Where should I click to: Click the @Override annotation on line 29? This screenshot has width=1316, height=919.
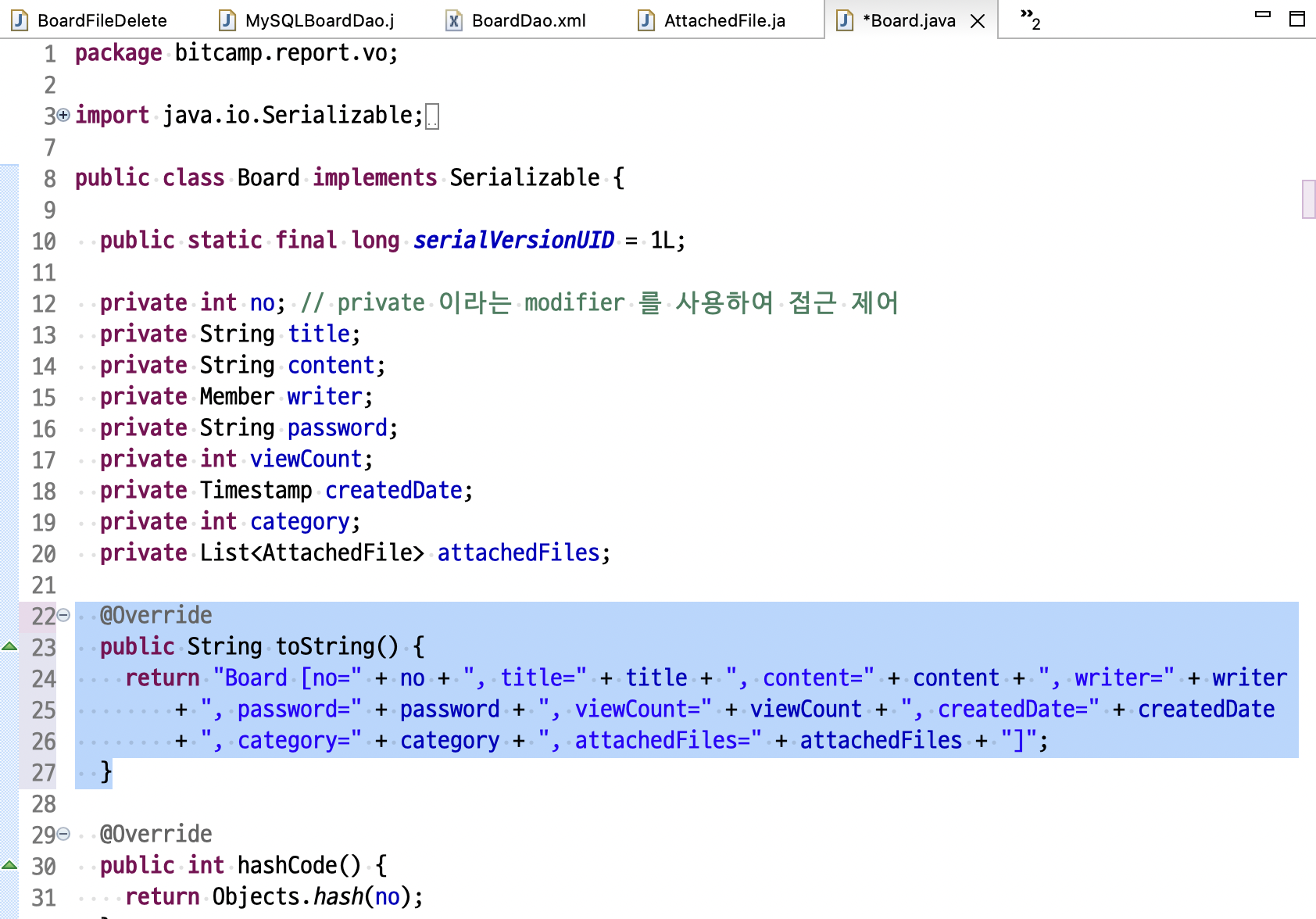pyautogui.click(x=156, y=834)
